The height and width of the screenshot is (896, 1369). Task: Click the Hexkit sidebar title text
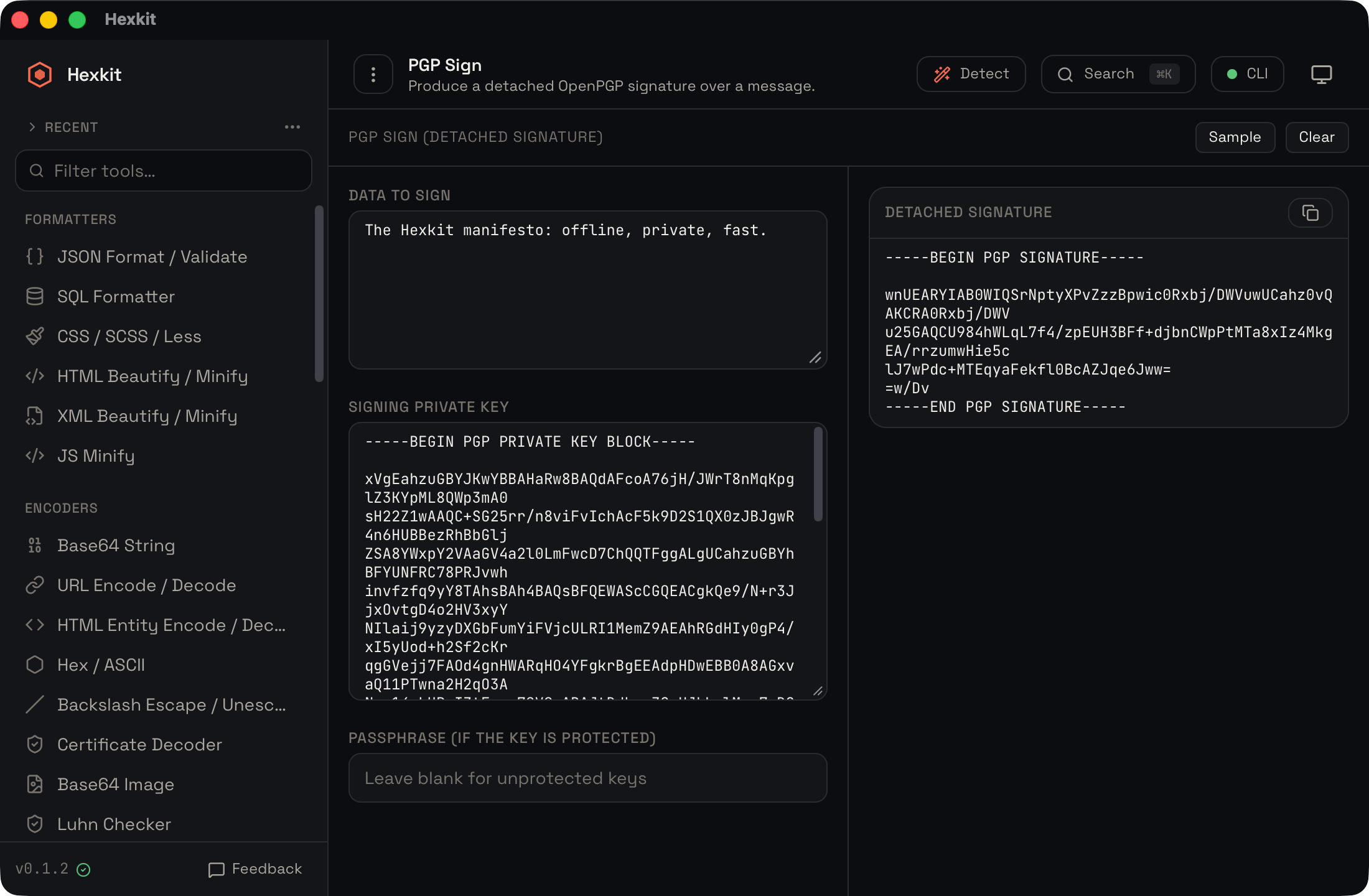(x=94, y=75)
